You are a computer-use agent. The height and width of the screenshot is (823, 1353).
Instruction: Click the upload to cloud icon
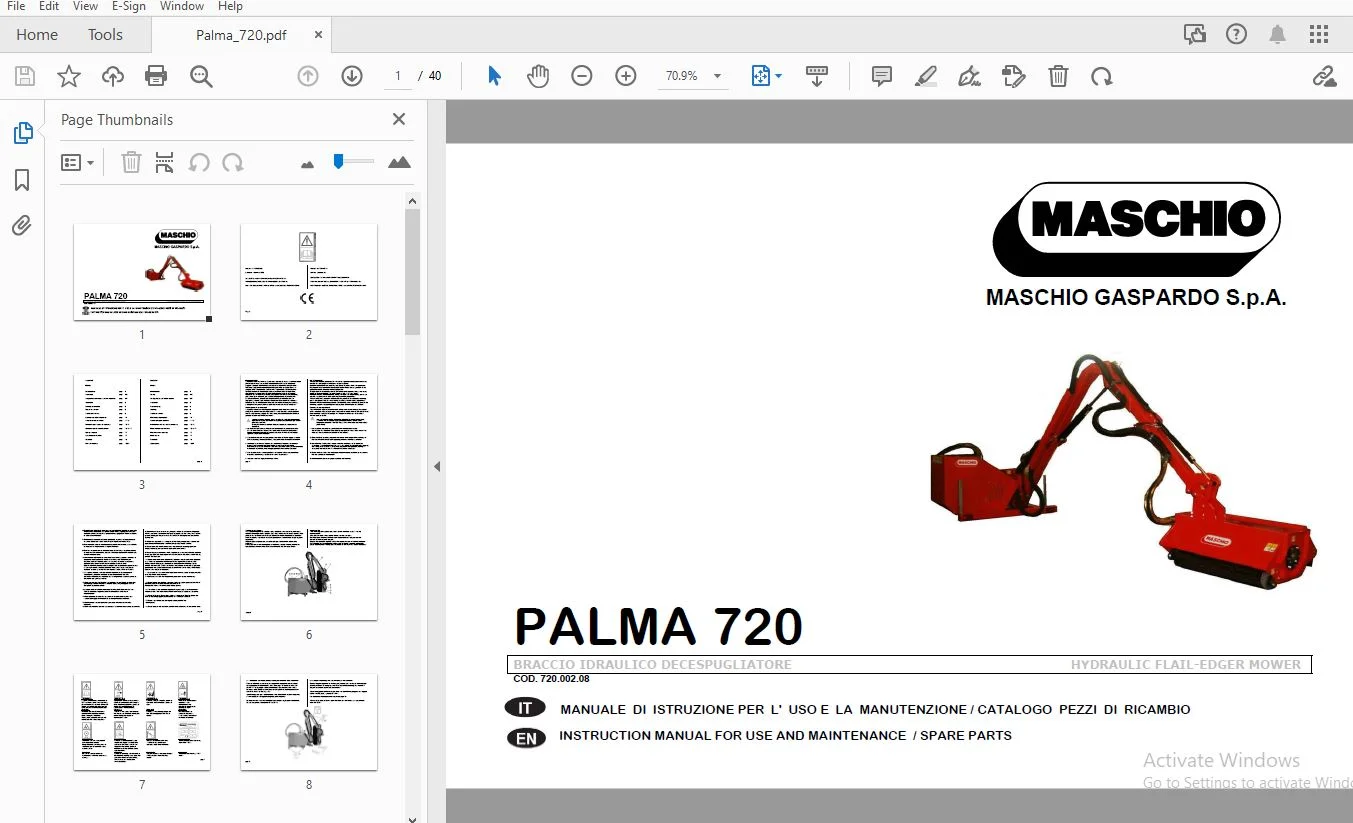(x=112, y=76)
